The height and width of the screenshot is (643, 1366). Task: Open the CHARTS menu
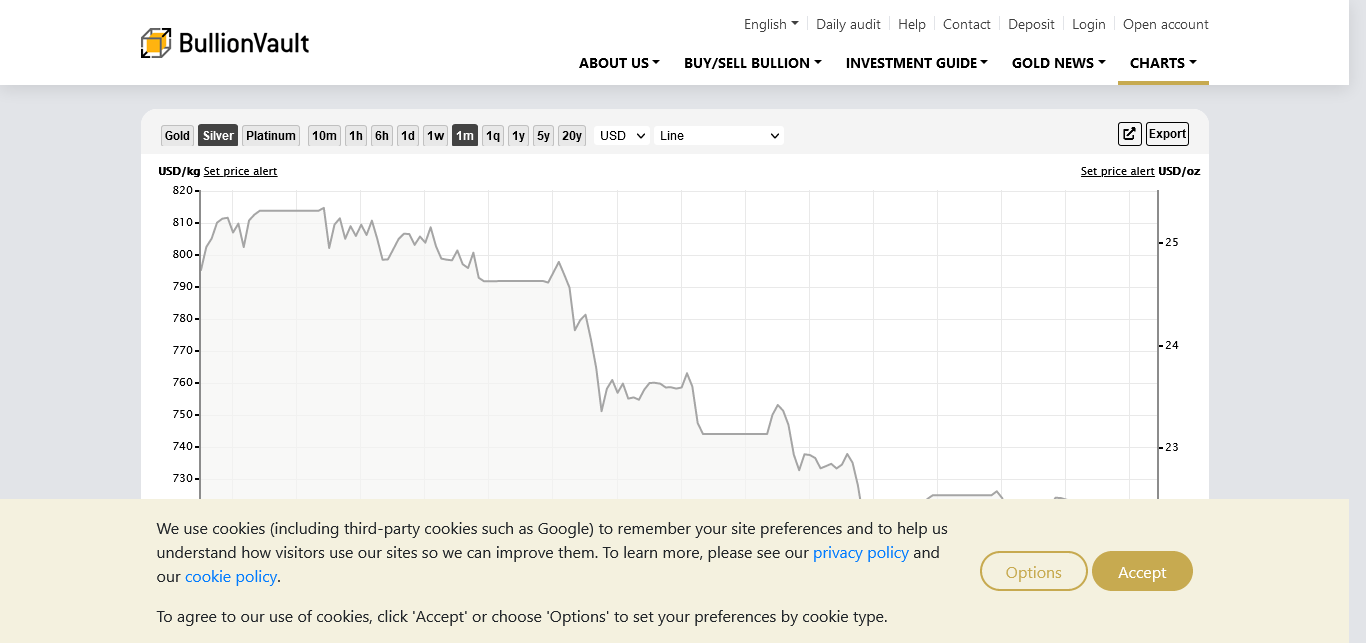tap(1163, 63)
